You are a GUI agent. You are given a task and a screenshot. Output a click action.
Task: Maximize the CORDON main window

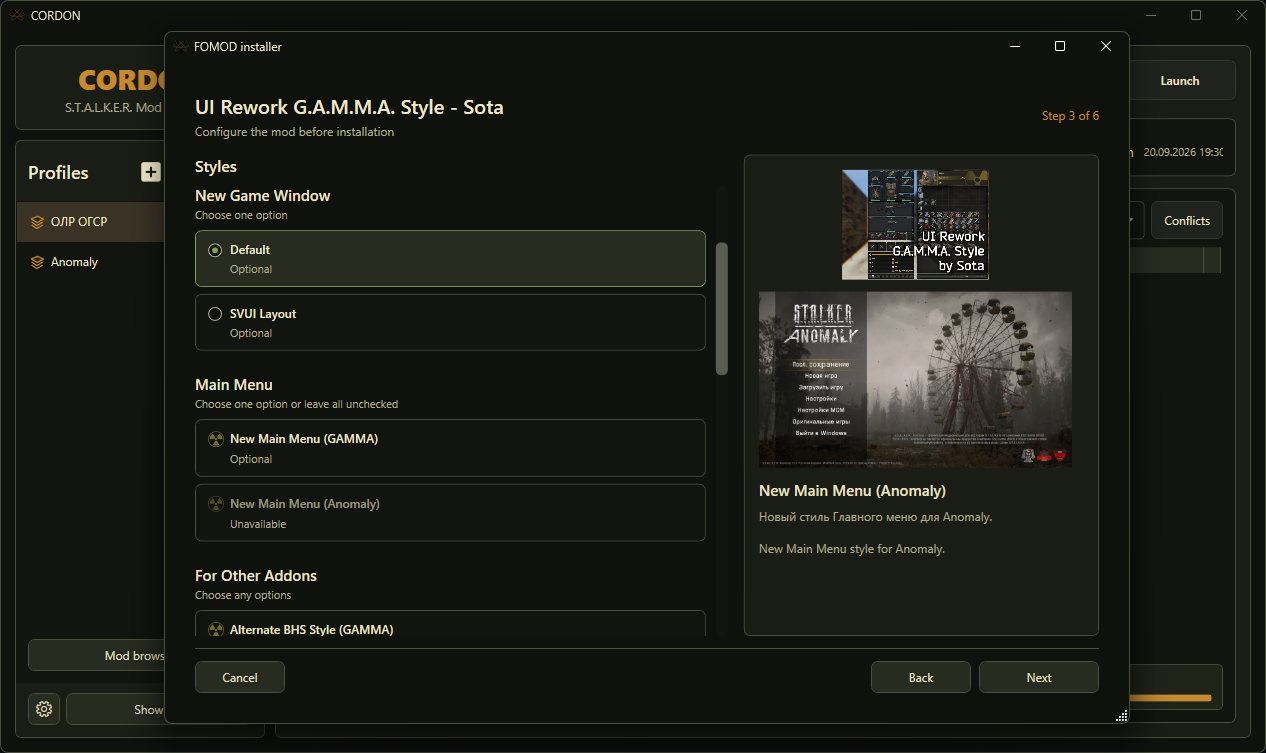tap(1196, 15)
